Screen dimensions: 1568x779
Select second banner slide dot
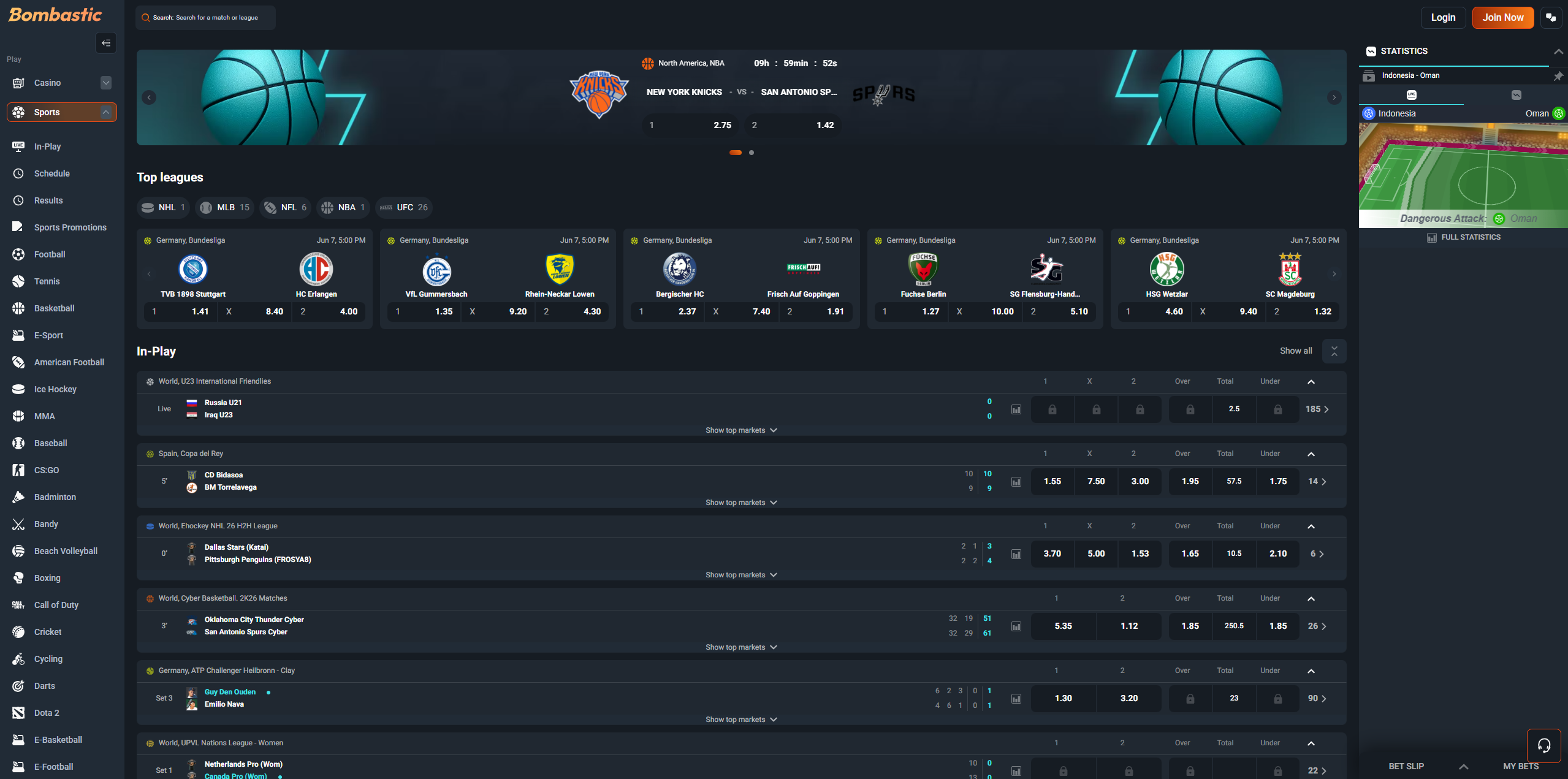pos(752,153)
